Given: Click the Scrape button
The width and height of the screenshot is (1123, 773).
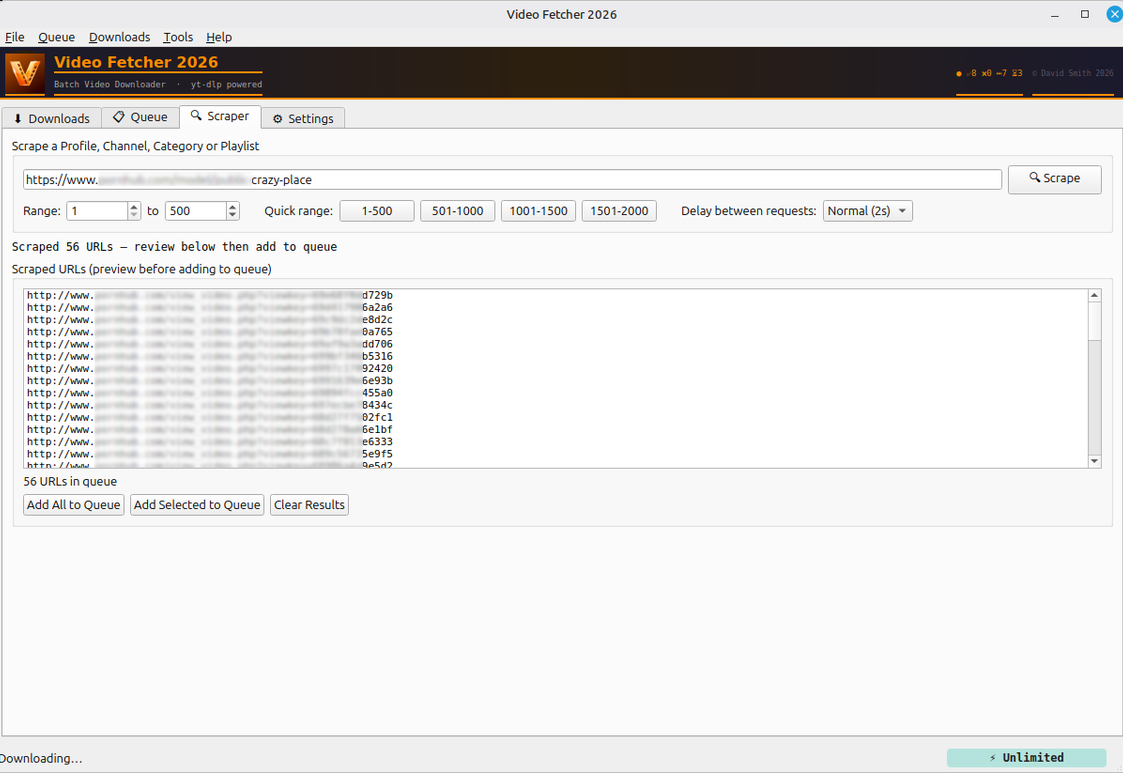Looking at the screenshot, I should 1054,178.
